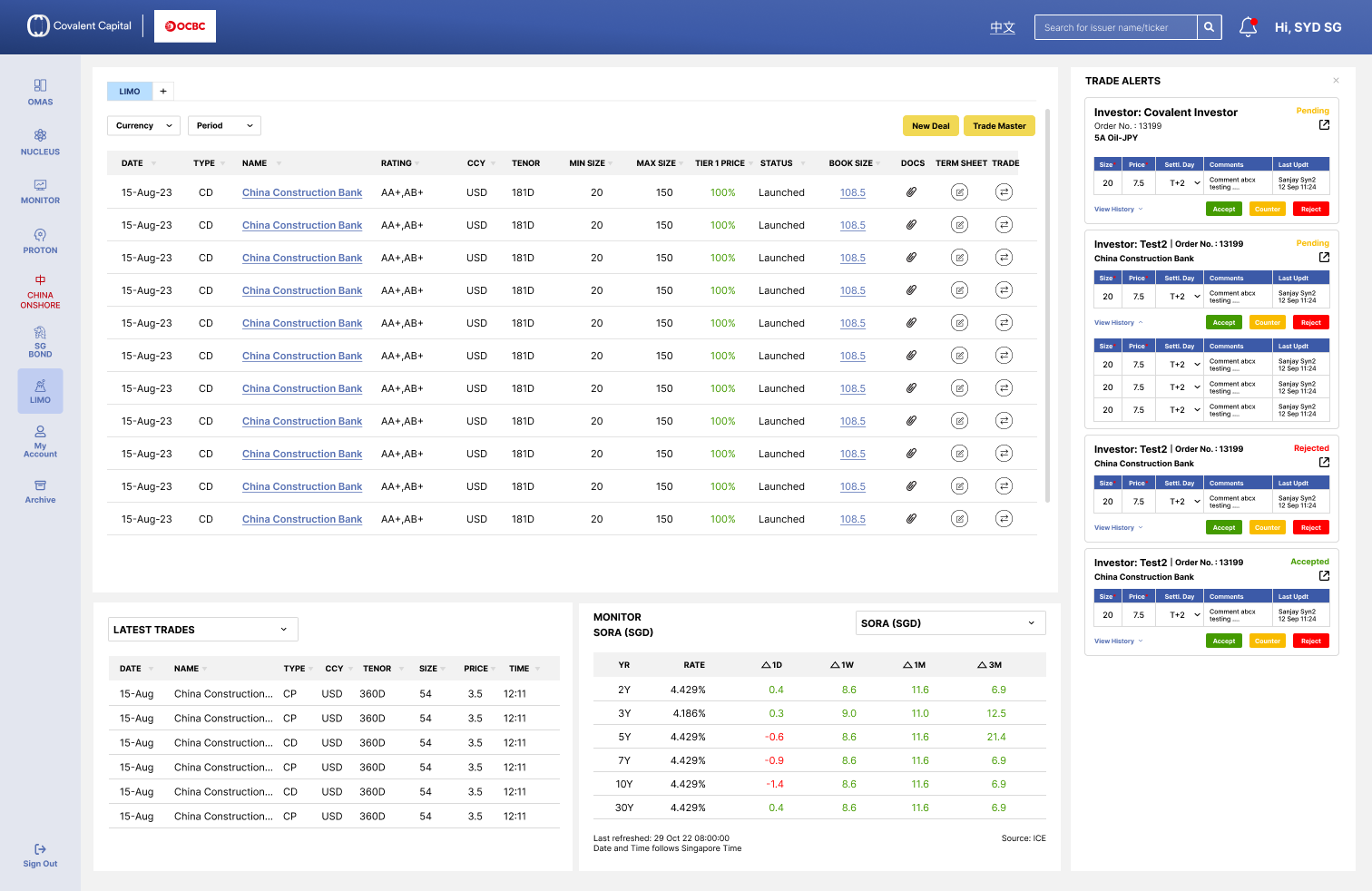The width and height of the screenshot is (1372, 891).
Task: Open the SORA (SGD) monitor dropdown
Action: (950, 623)
